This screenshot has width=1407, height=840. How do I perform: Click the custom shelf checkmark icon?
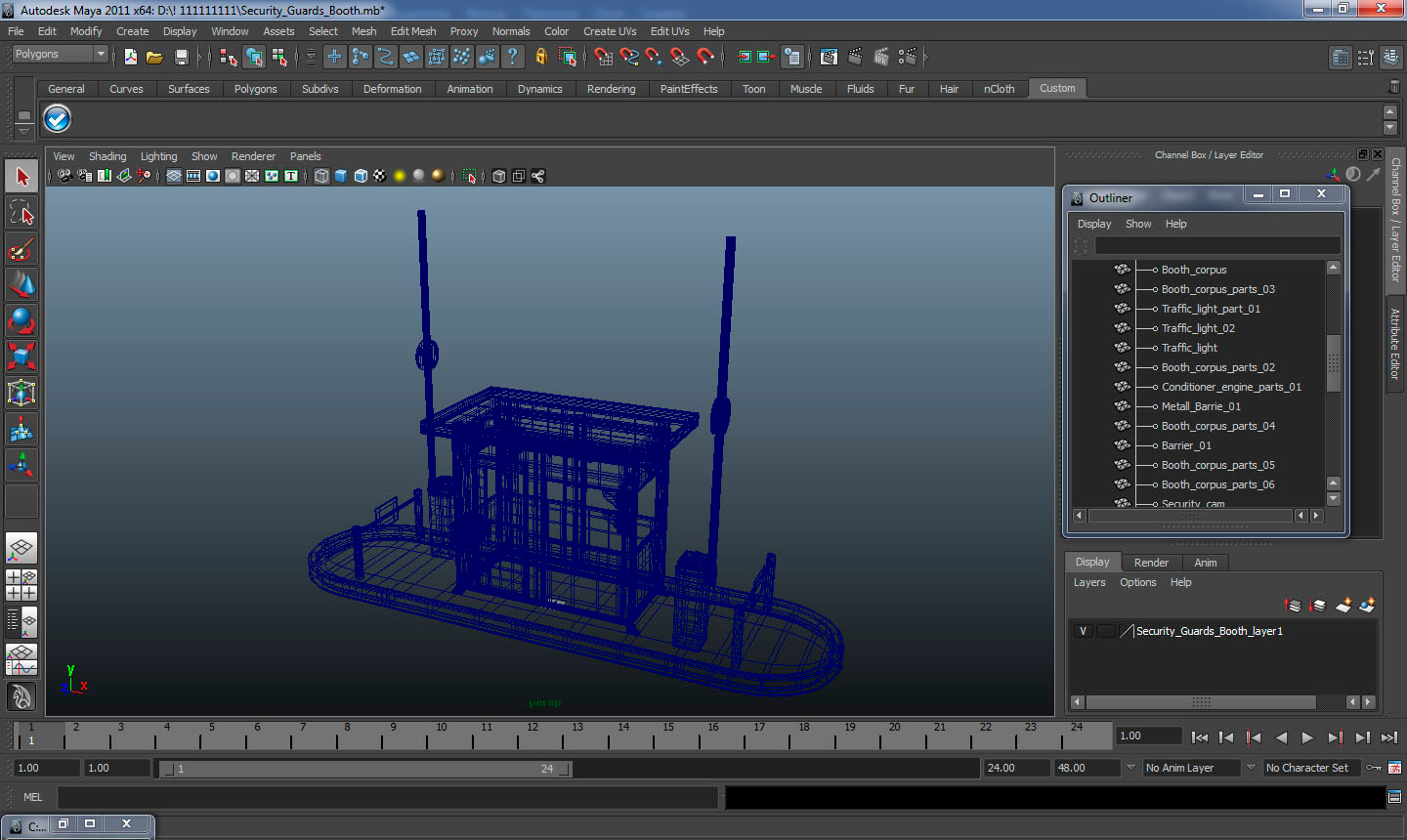(57, 119)
